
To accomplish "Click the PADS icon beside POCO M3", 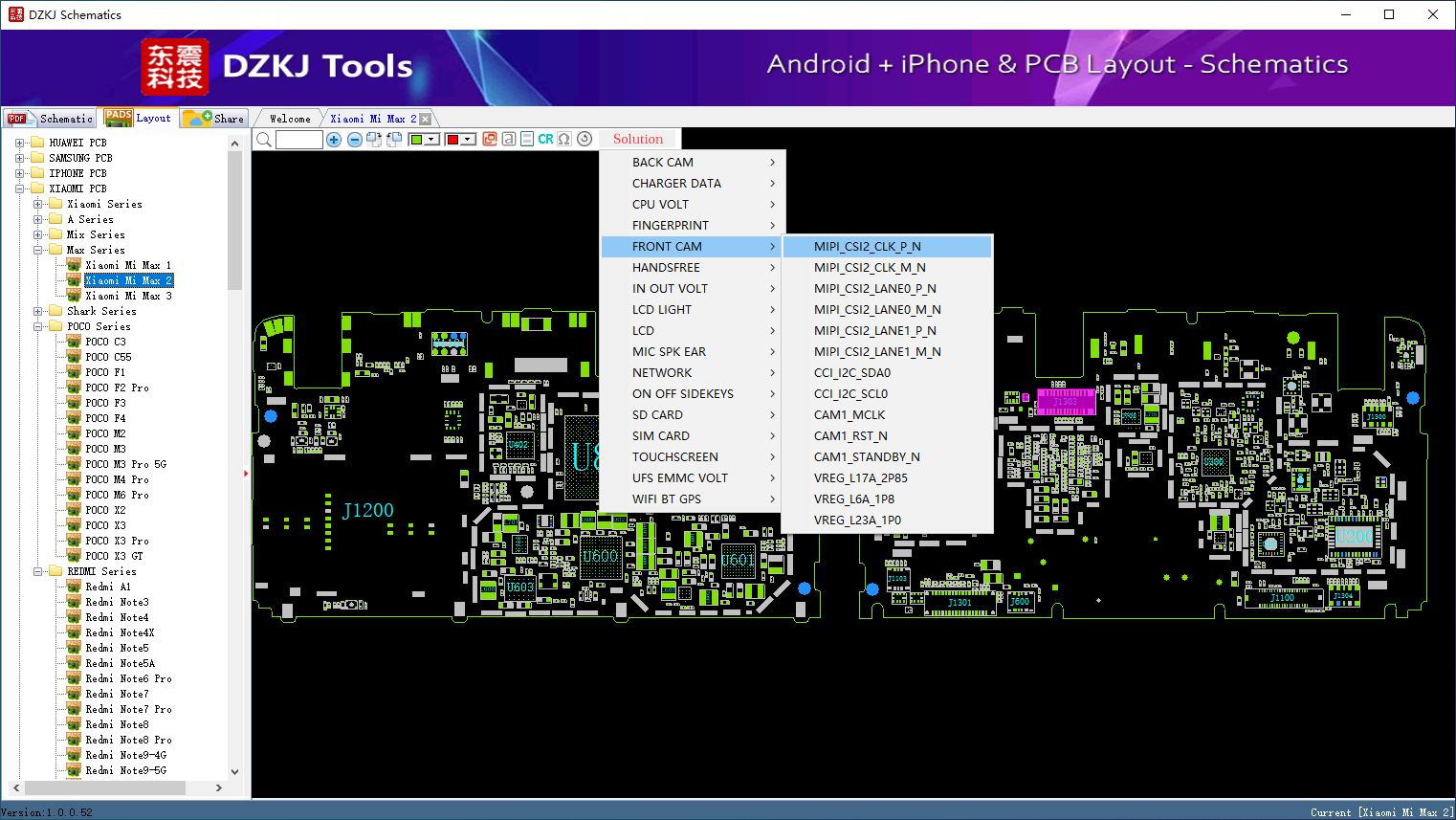I will click(x=74, y=449).
